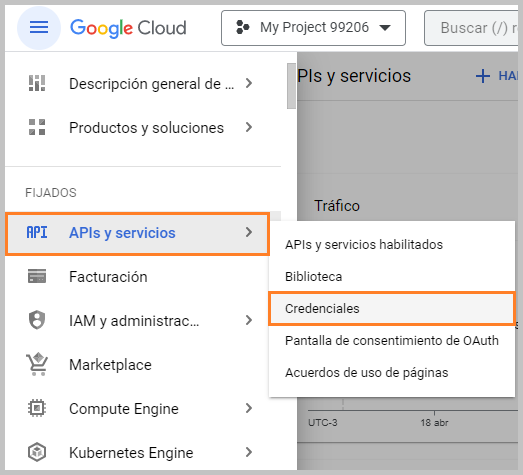The image size is (523, 475).
Task: Open Pantalla de consentimiento de OAuth
Action: (x=392, y=341)
